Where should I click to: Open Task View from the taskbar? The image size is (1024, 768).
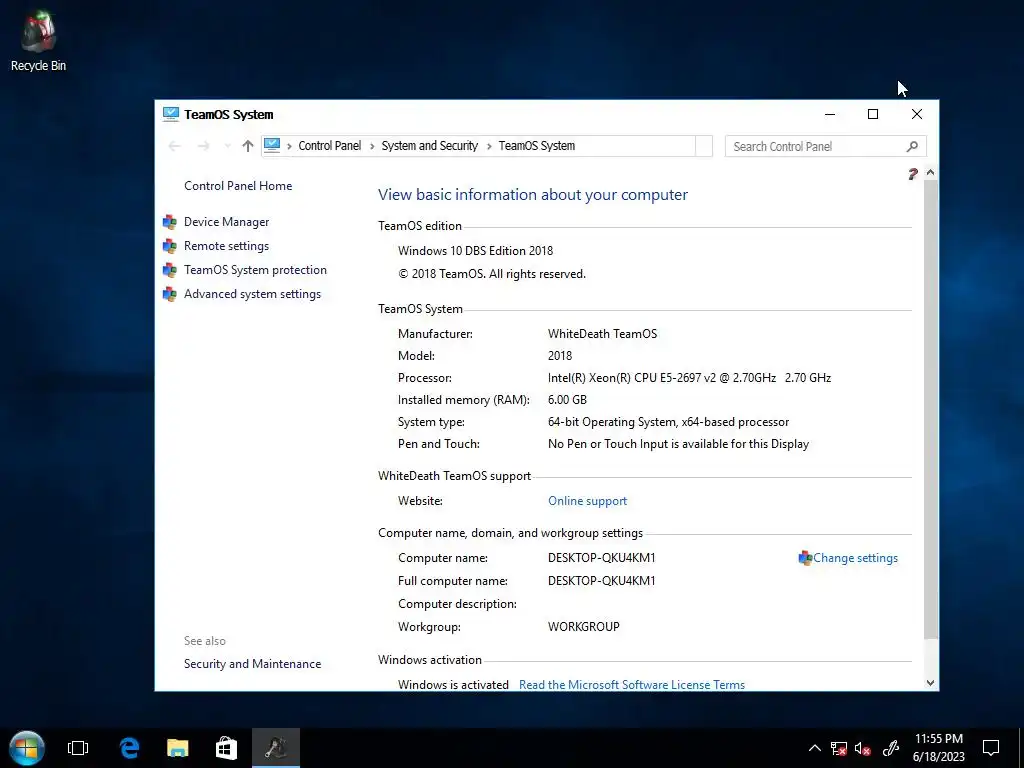pyautogui.click(x=78, y=748)
